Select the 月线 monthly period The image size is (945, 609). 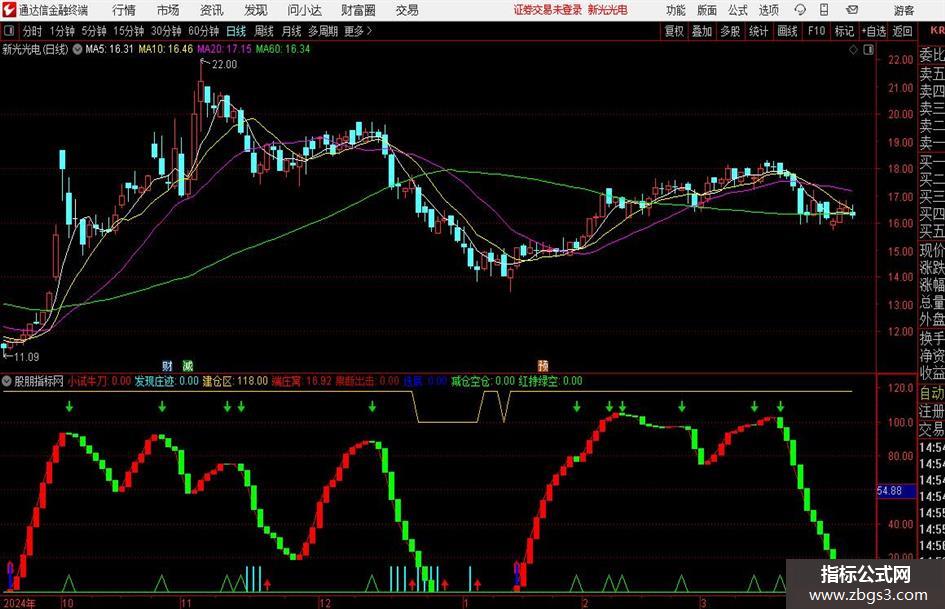click(292, 31)
